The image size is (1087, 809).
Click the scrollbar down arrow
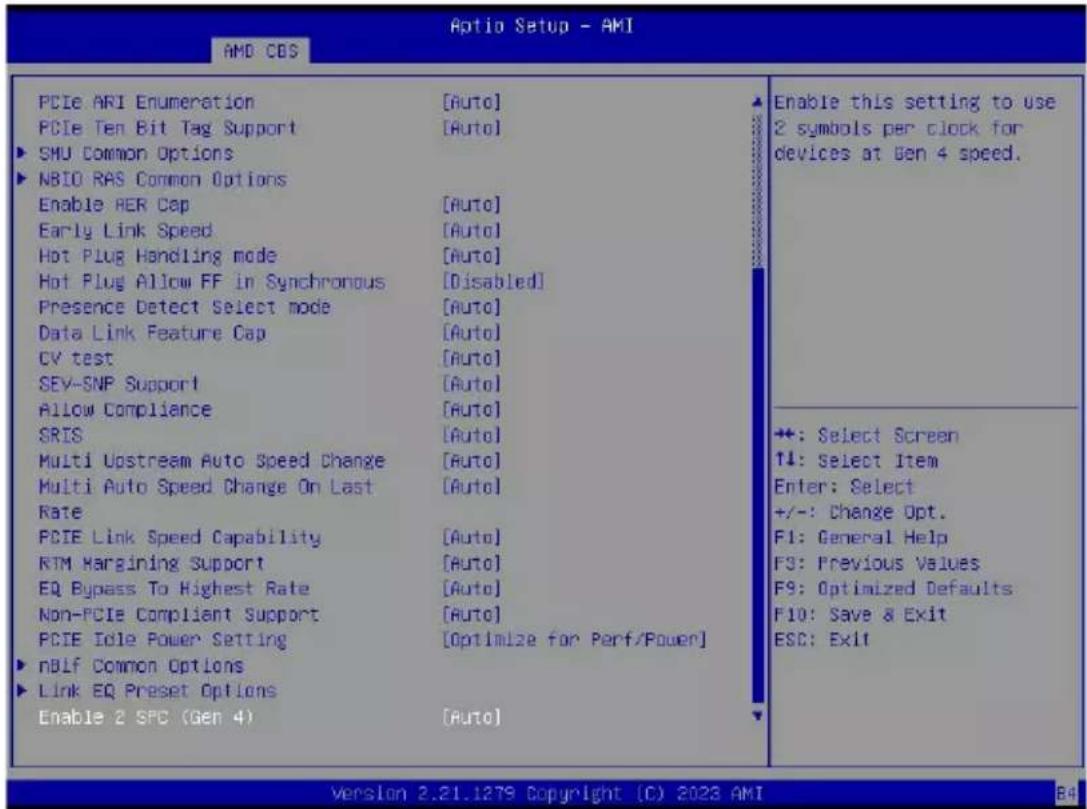[x=758, y=715]
